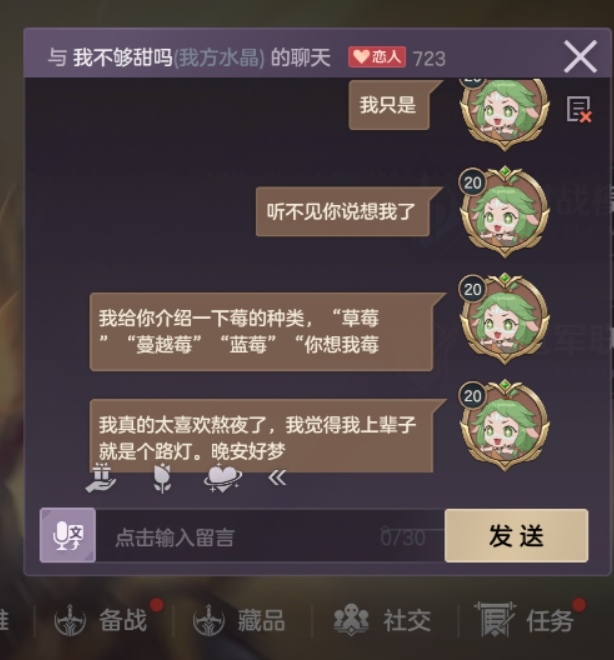Tap avatar beside 听不见你说想我了 message
The height and width of the screenshot is (660, 614).
[504, 212]
